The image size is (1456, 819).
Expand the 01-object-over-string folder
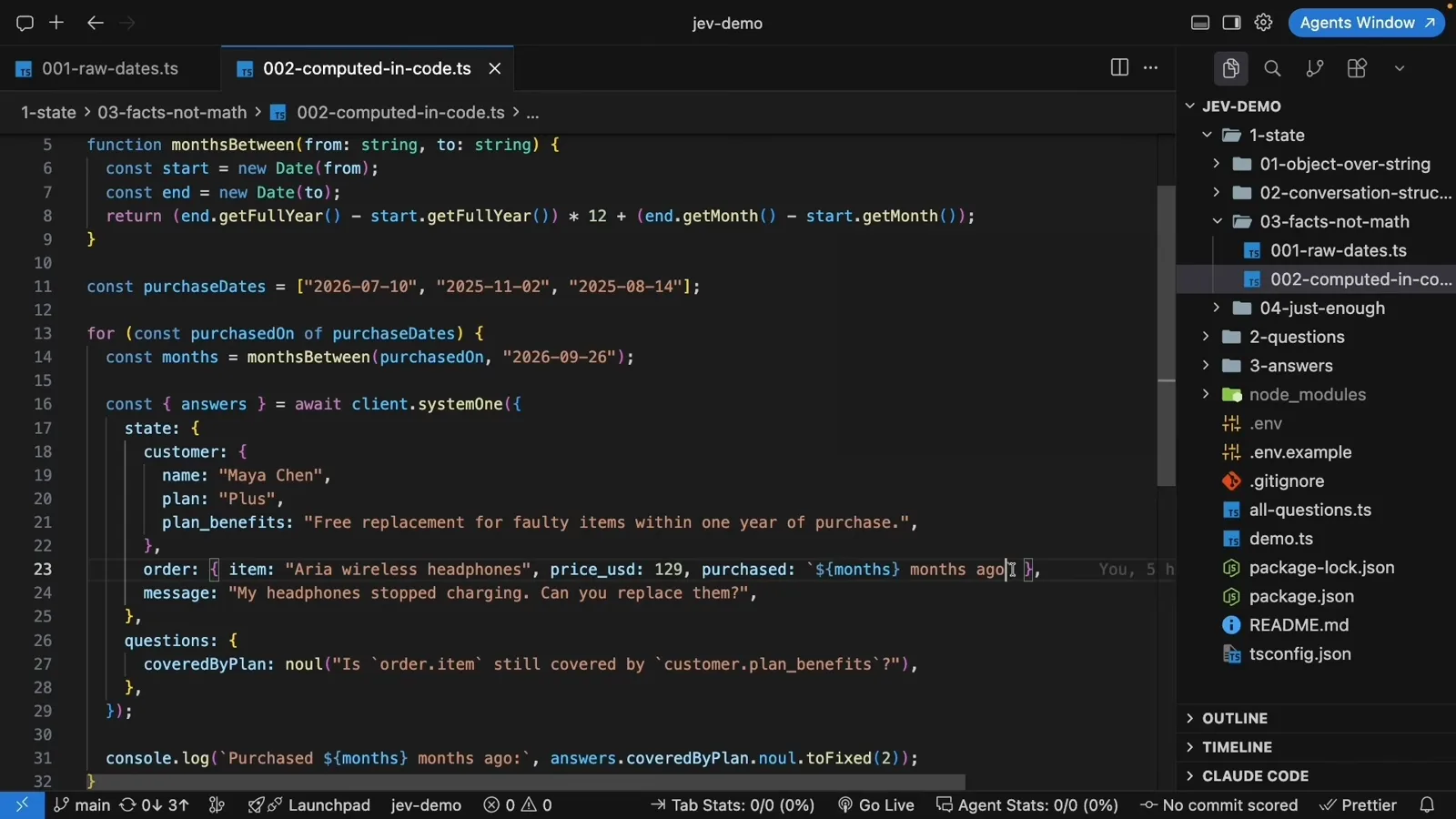pos(1316,164)
